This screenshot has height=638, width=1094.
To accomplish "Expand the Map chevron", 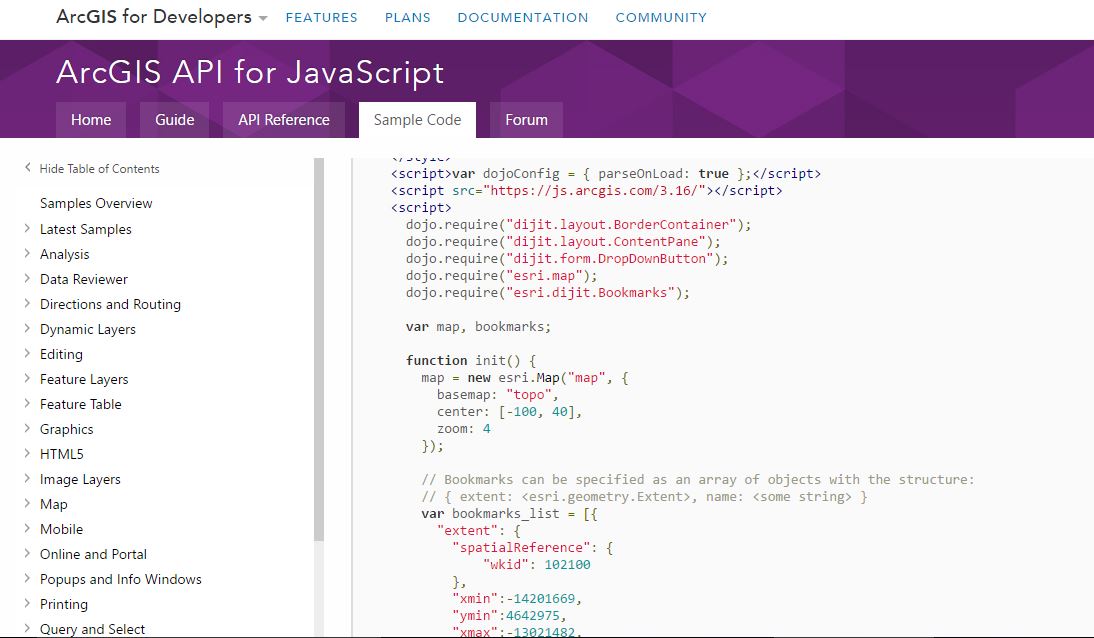I will click(x=27, y=503).
